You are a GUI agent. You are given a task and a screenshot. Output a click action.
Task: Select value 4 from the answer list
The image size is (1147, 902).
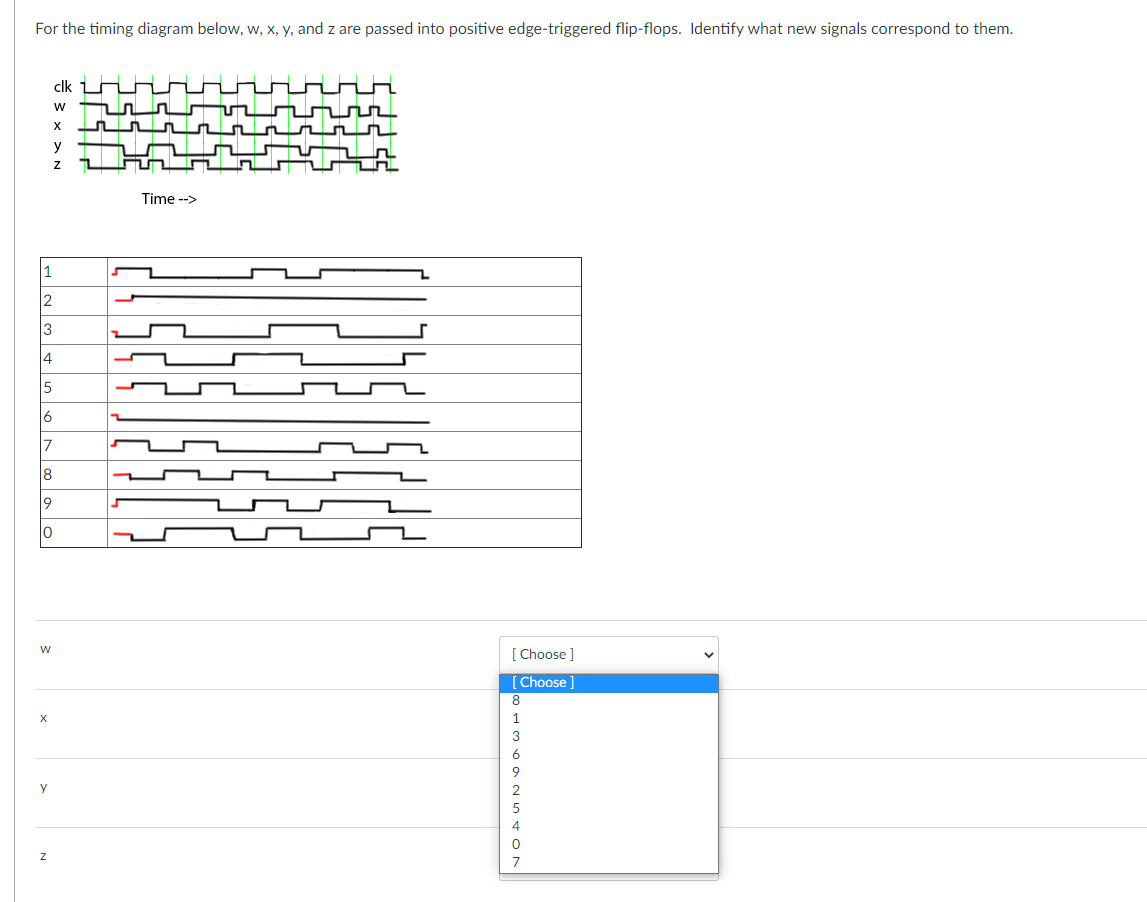click(515, 826)
